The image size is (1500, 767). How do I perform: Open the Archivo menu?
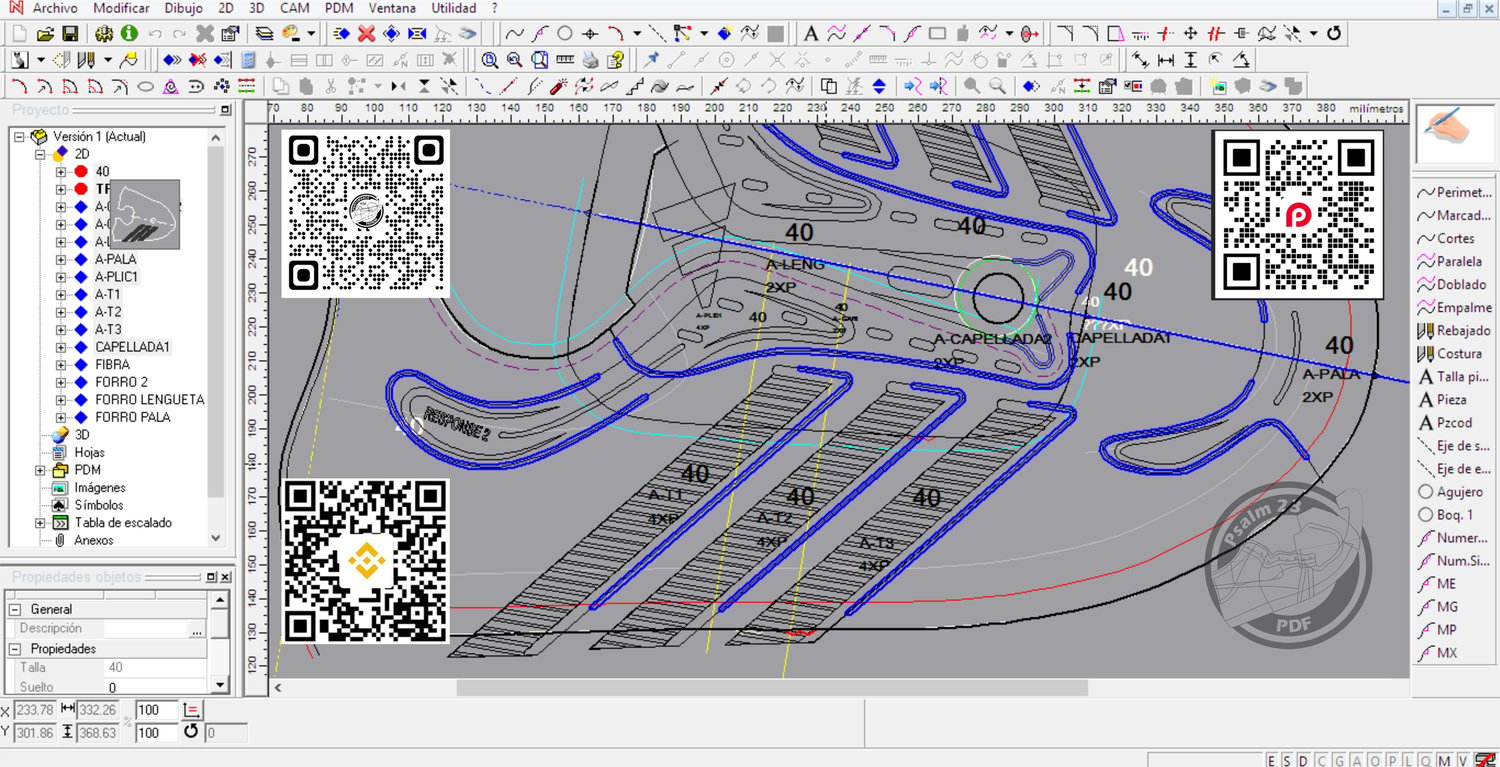[55, 8]
